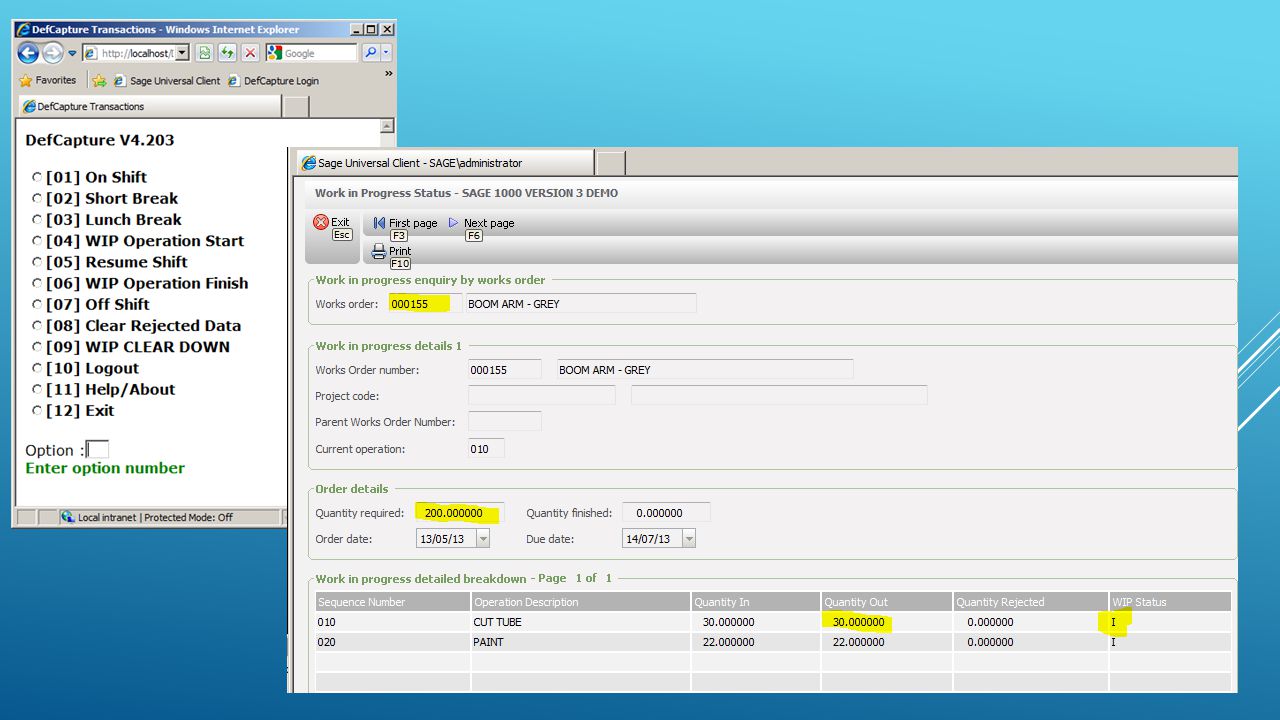This screenshot has width=1280, height=720.
Task: Select the Sage Universal Client tab
Action: coord(443,163)
